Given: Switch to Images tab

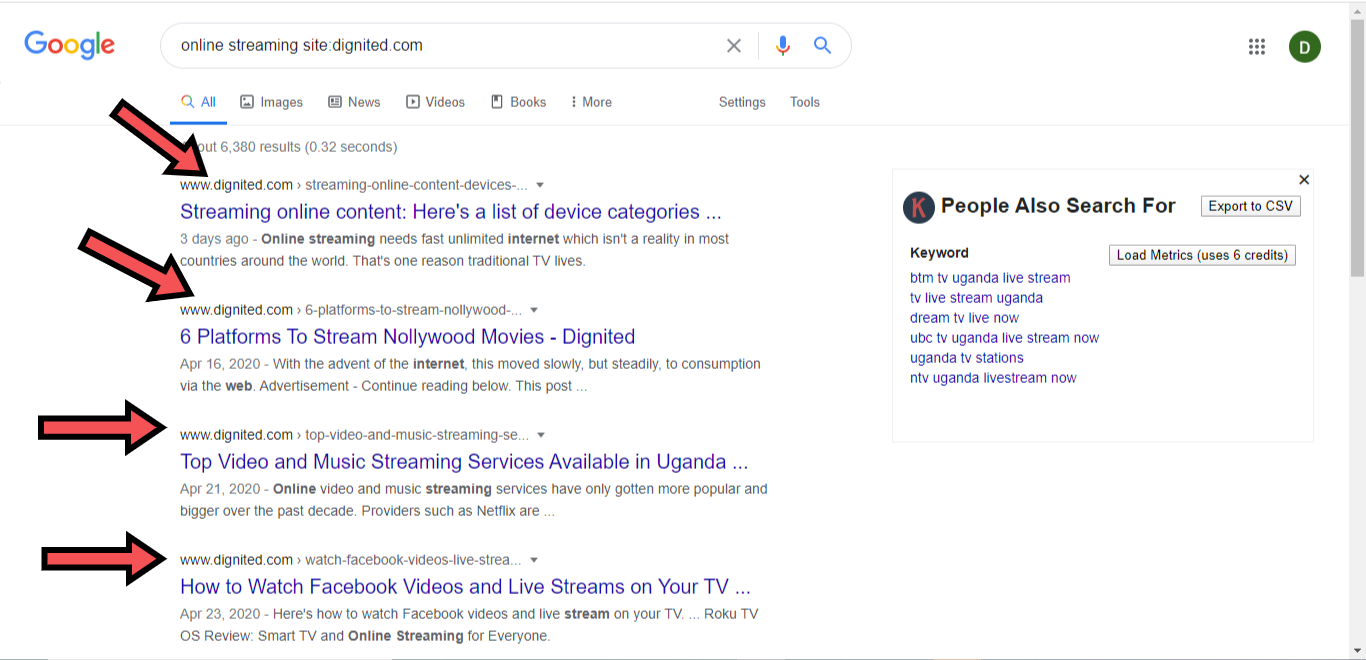Looking at the screenshot, I should click(x=271, y=102).
